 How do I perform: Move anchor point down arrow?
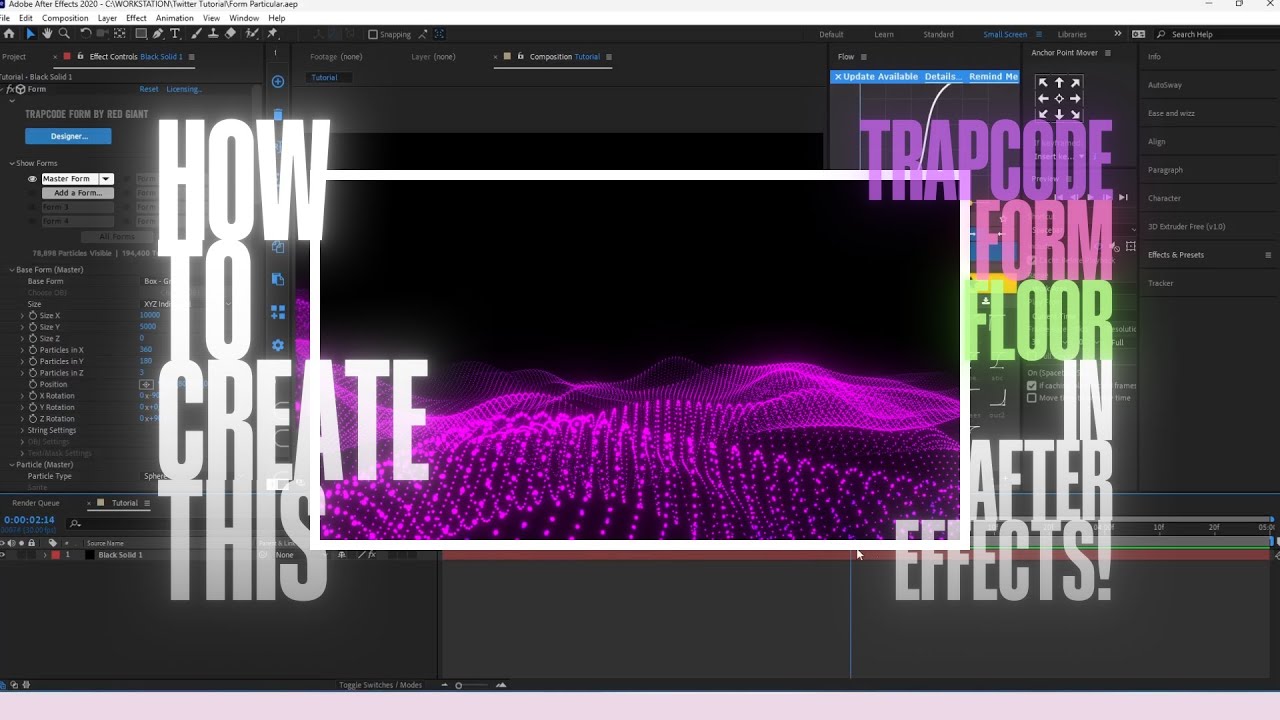point(1059,114)
